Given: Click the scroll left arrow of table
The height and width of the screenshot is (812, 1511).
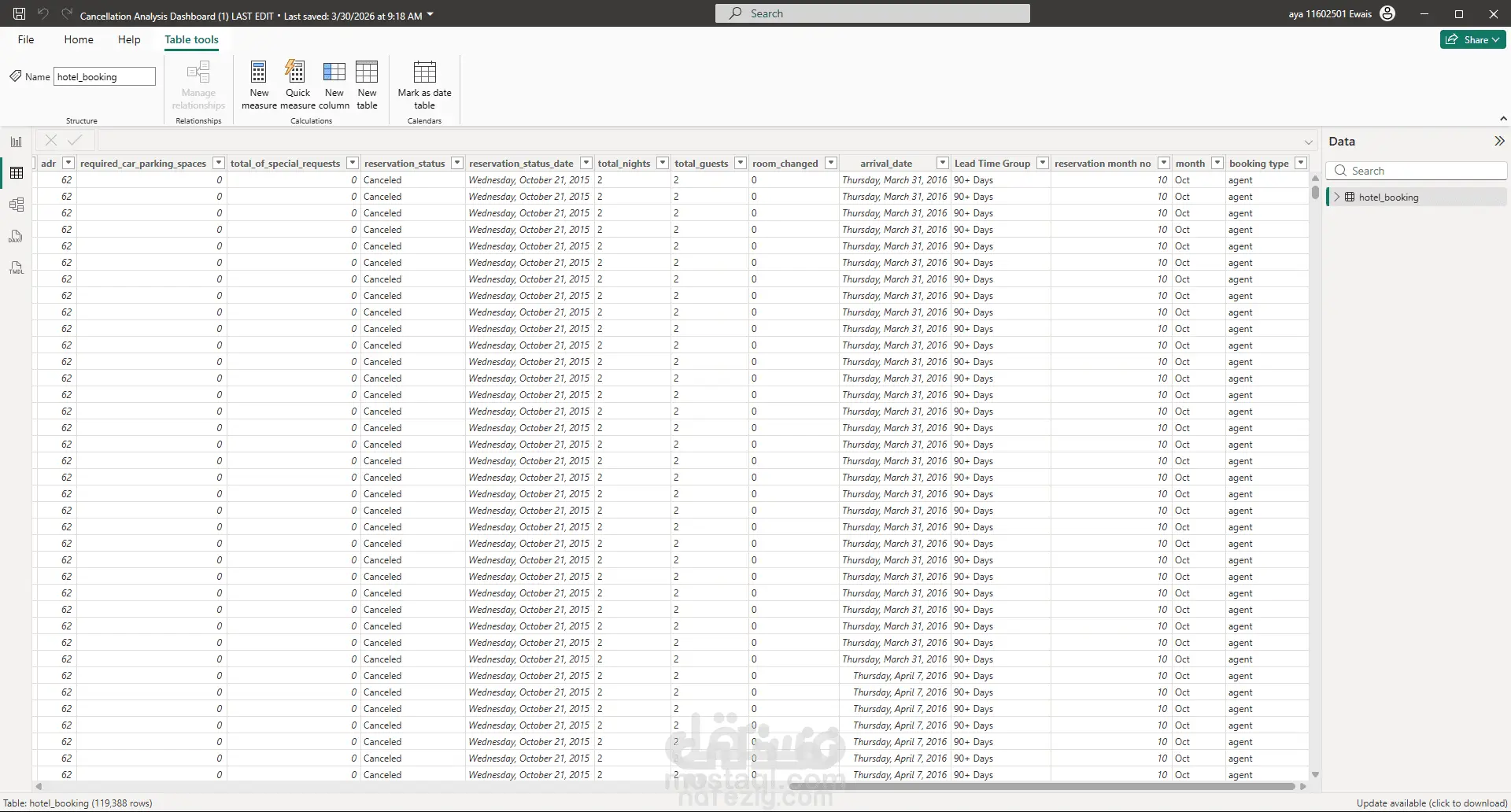Looking at the screenshot, I should [39, 786].
